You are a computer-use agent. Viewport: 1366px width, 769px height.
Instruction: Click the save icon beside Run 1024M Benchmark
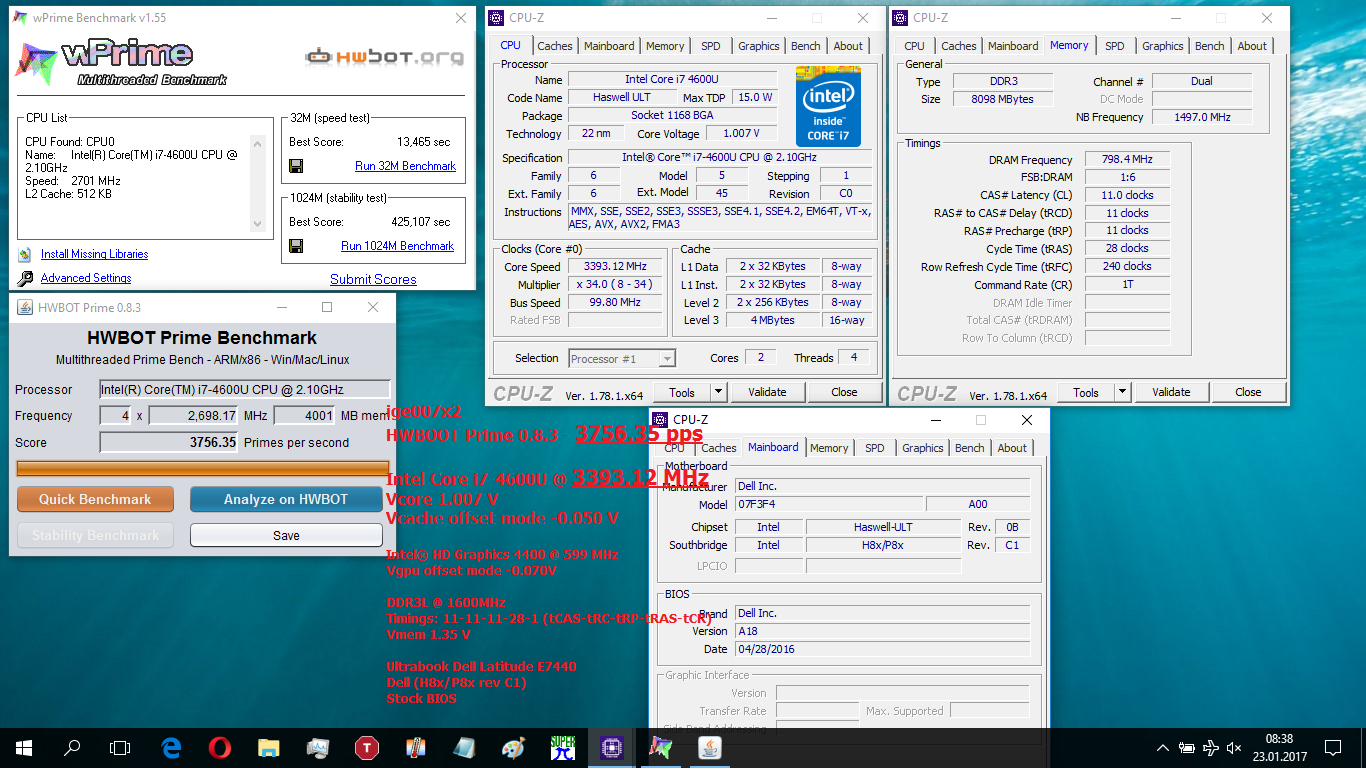pyautogui.click(x=296, y=246)
